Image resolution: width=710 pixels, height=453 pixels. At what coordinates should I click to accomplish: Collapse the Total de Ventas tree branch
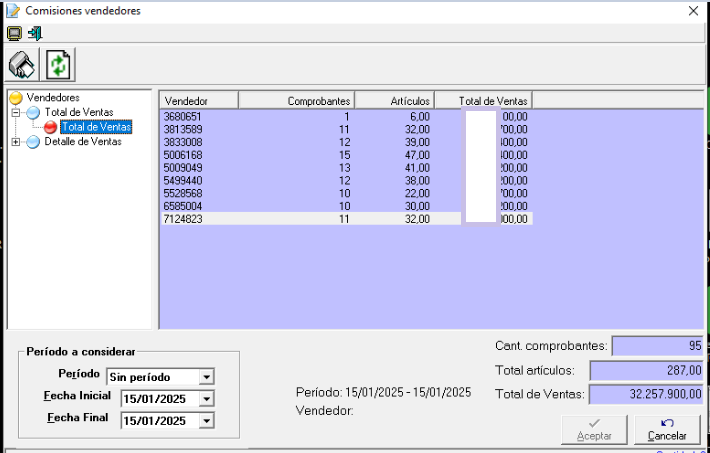16,113
